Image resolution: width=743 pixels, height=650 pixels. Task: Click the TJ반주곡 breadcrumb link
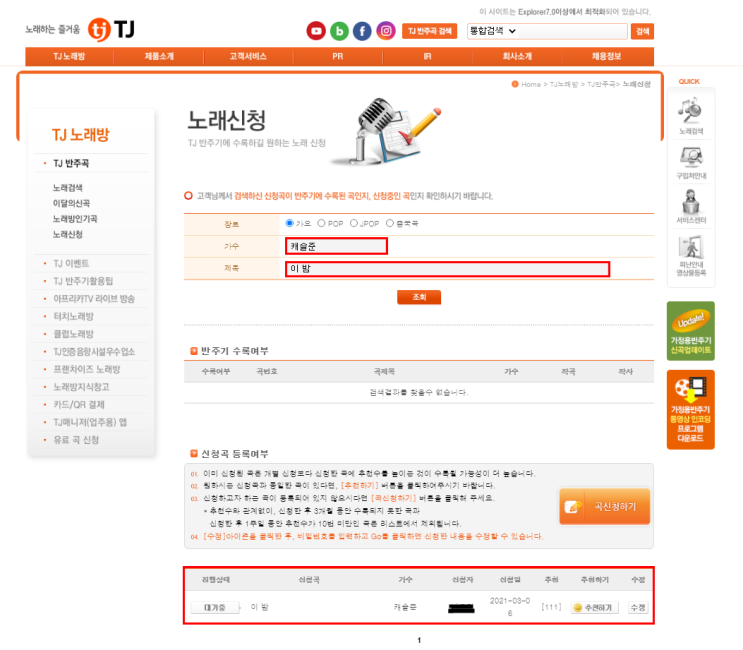pos(601,84)
